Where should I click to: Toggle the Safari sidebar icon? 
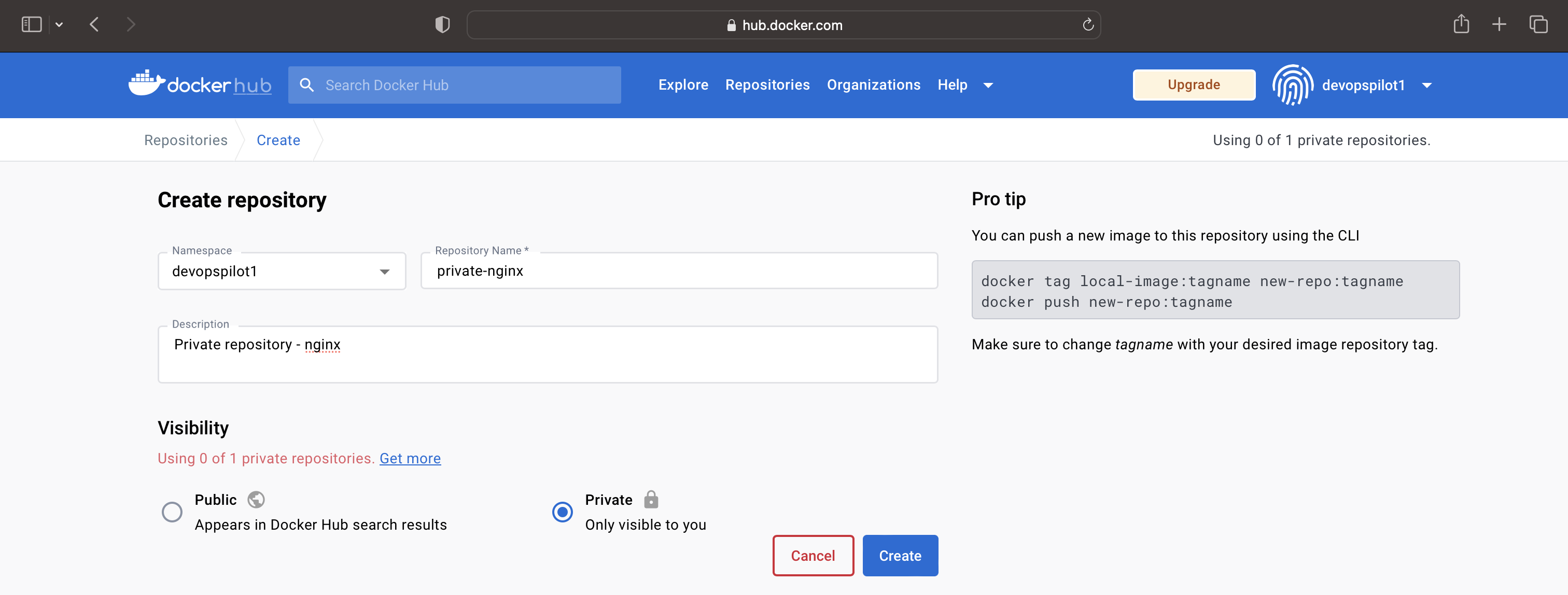31,24
